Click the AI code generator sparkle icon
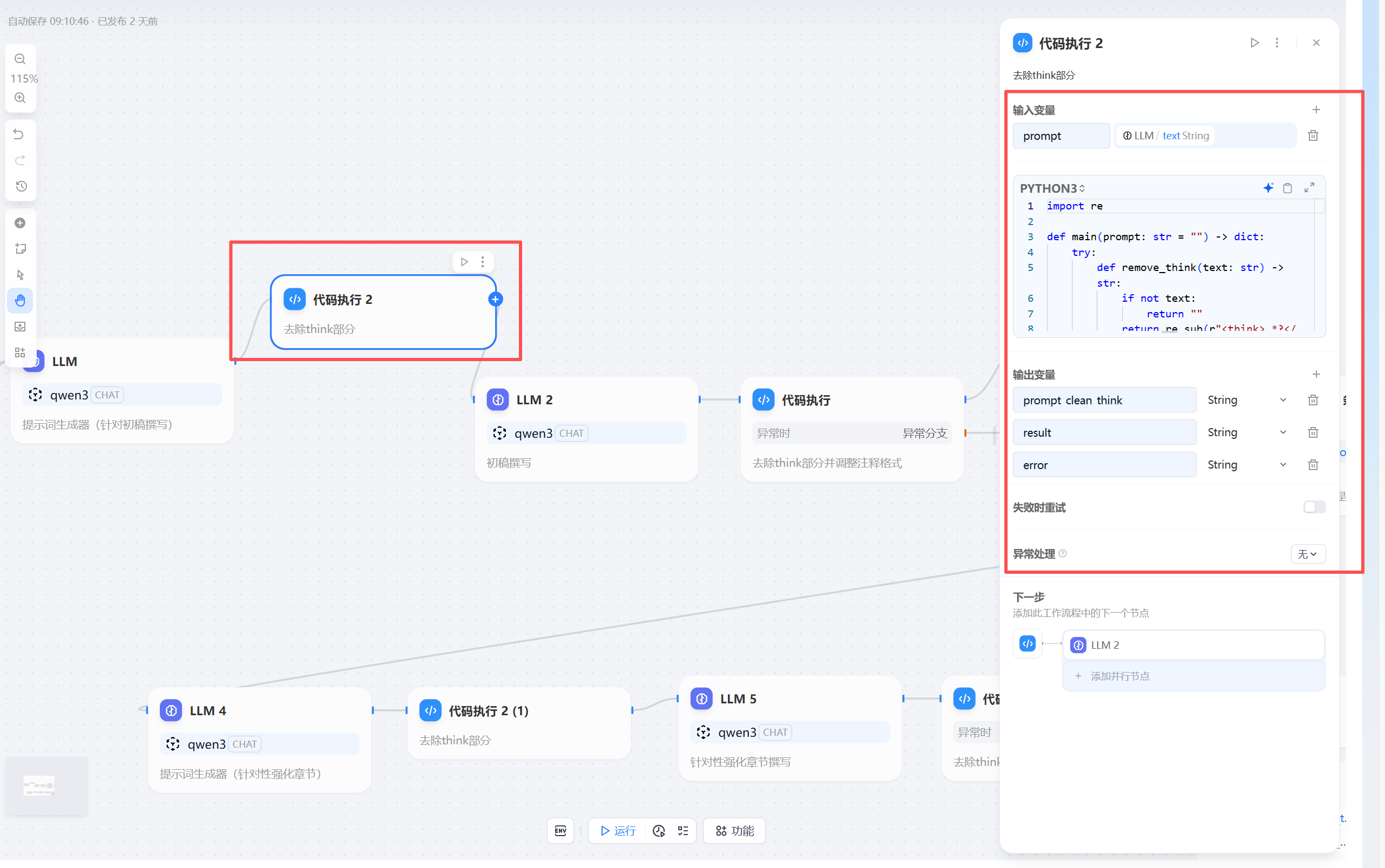This screenshot has width=1385, height=868. point(1268,188)
